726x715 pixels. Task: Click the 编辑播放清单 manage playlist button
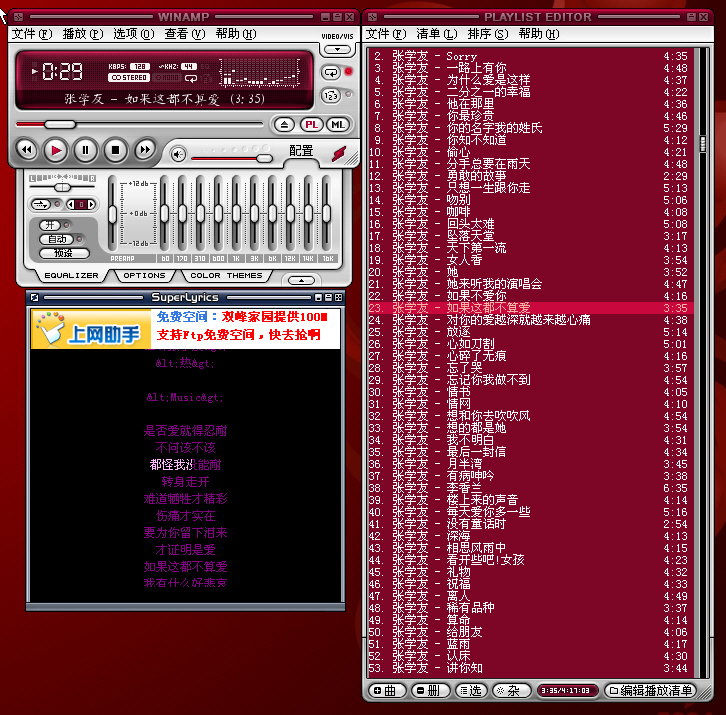tap(651, 690)
